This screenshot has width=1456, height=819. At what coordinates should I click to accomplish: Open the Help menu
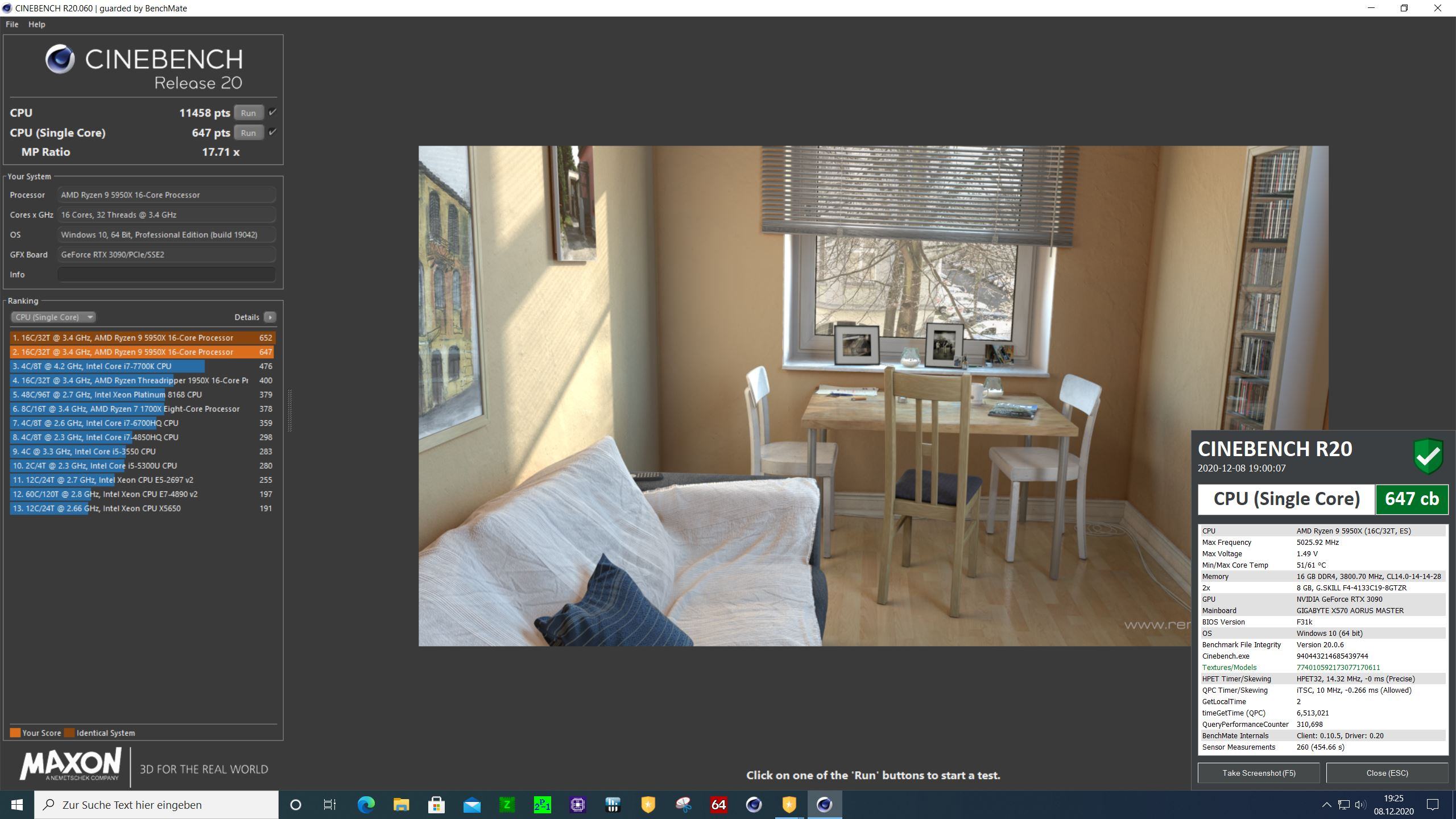coord(36,24)
